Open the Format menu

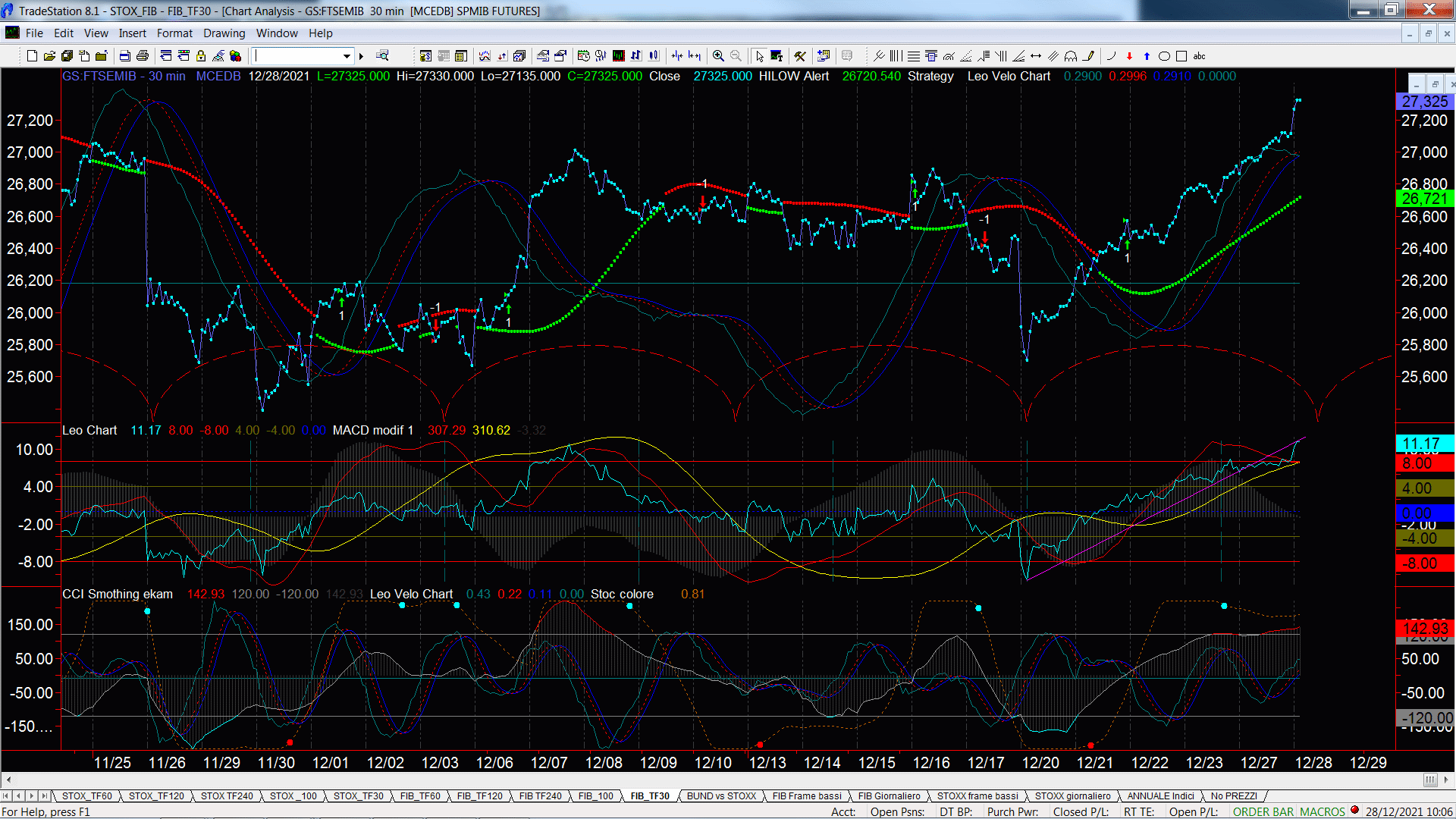[174, 33]
